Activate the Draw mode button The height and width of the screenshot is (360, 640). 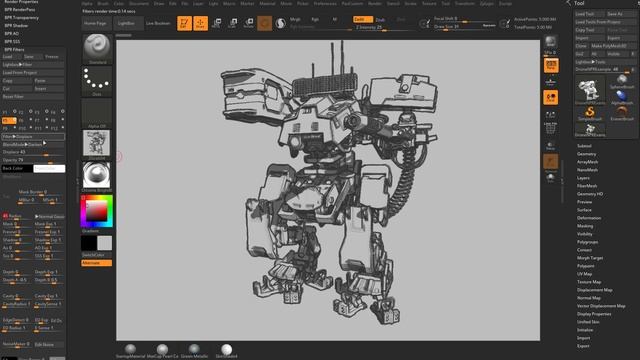tap(200, 23)
